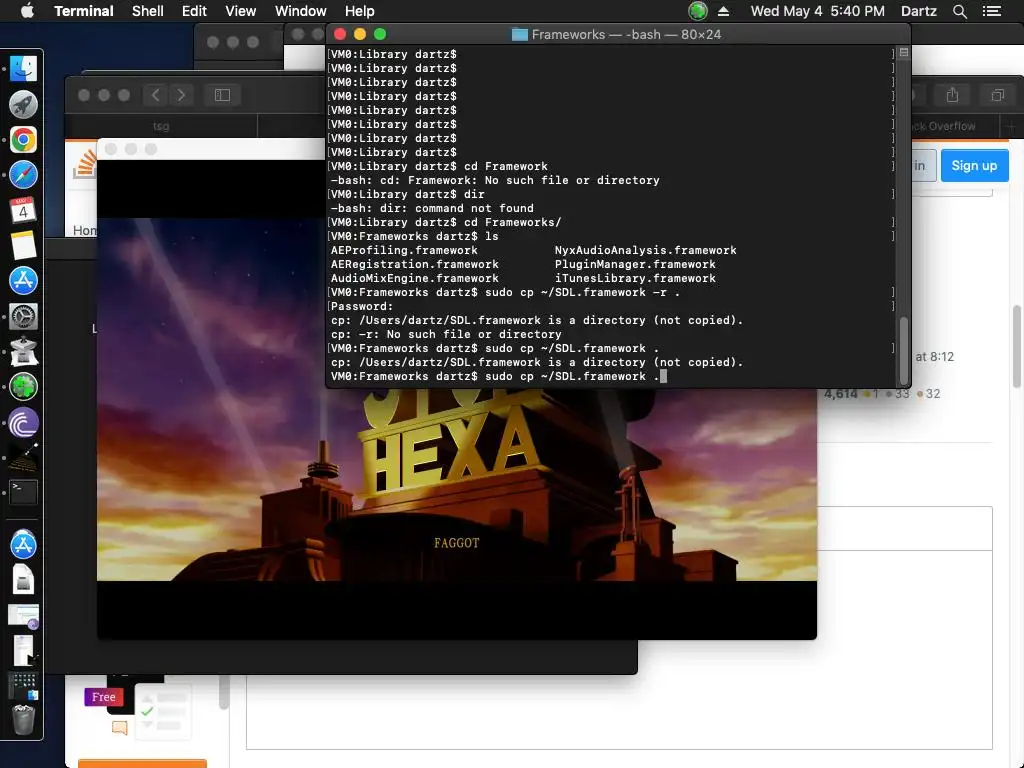Click Safari forward arrow button
This screenshot has width=1024, height=768.
181,95
